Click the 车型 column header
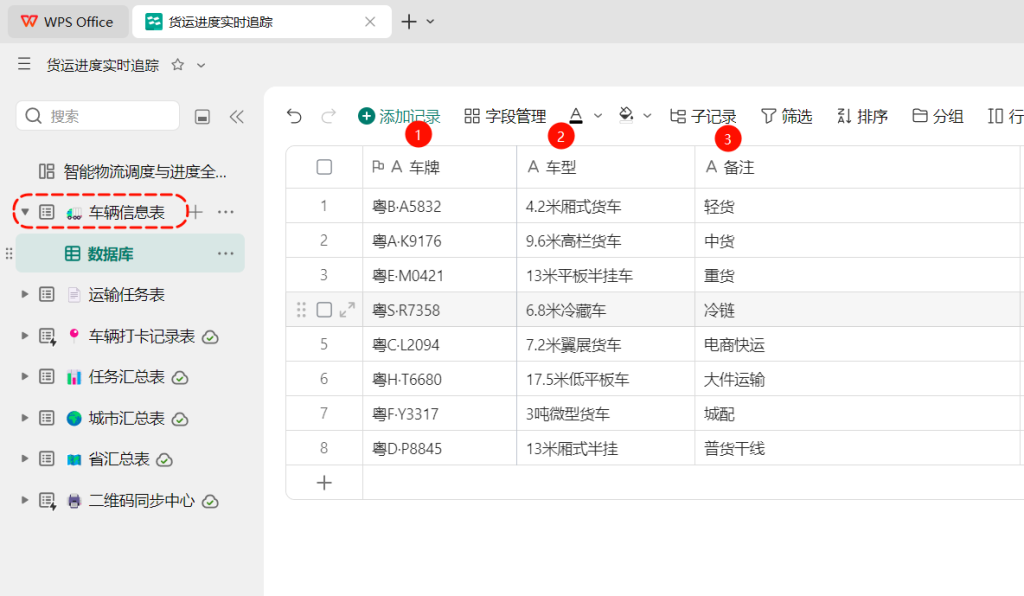 (x=605, y=167)
